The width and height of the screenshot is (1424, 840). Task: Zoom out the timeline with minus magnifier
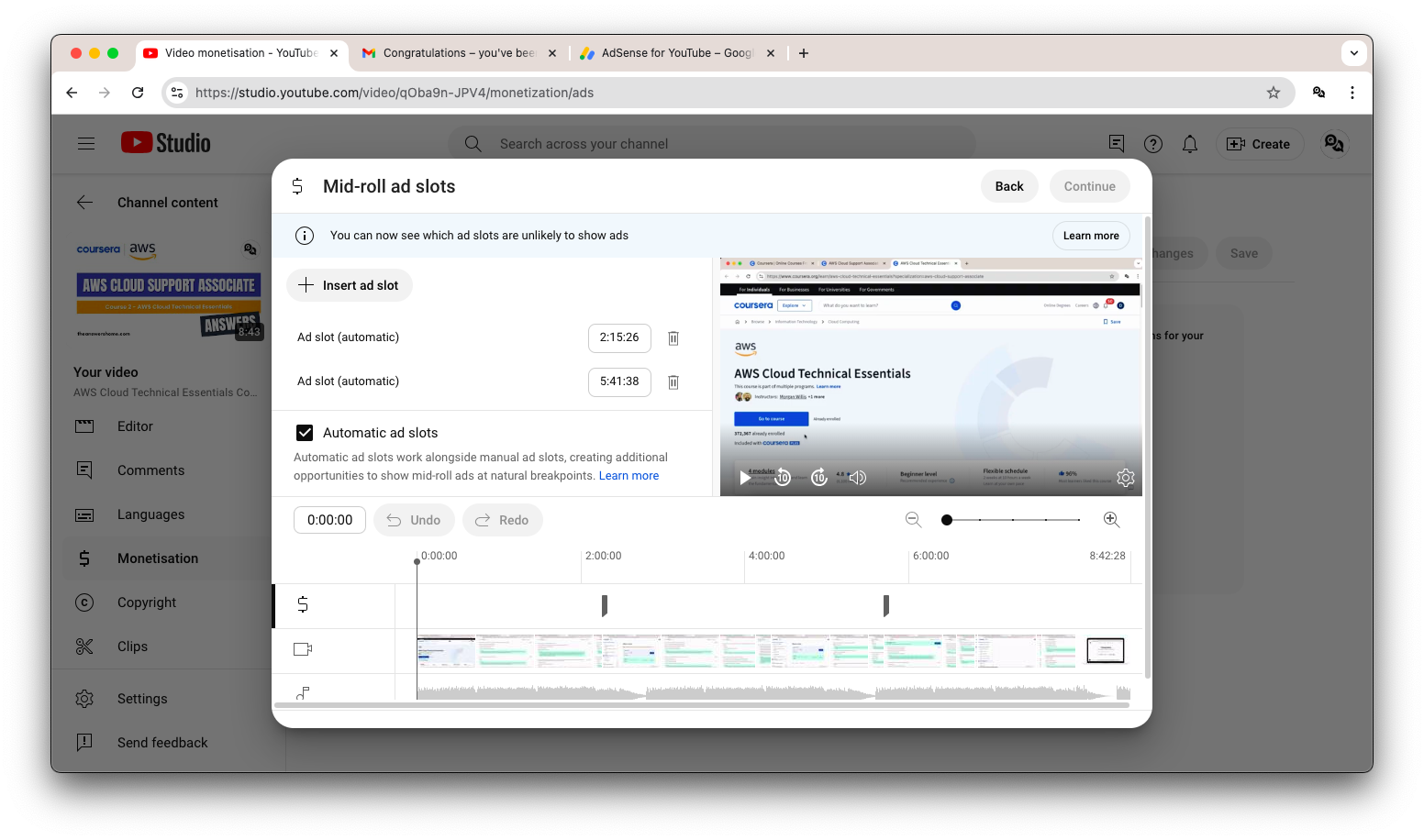coord(913,520)
